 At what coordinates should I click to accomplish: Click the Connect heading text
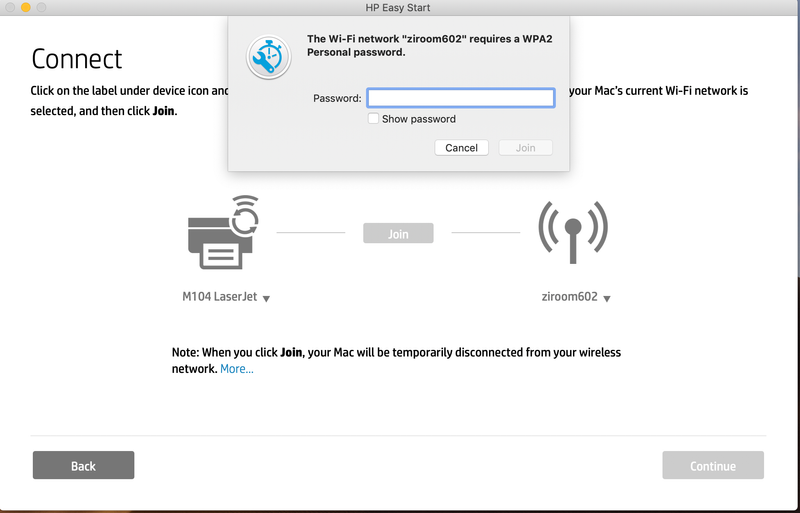point(77,59)
